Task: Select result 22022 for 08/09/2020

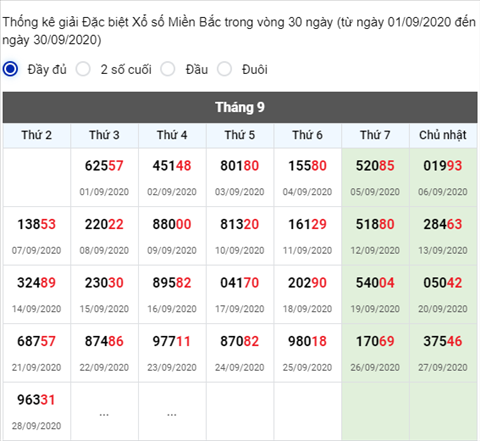Action: [104, 224]
